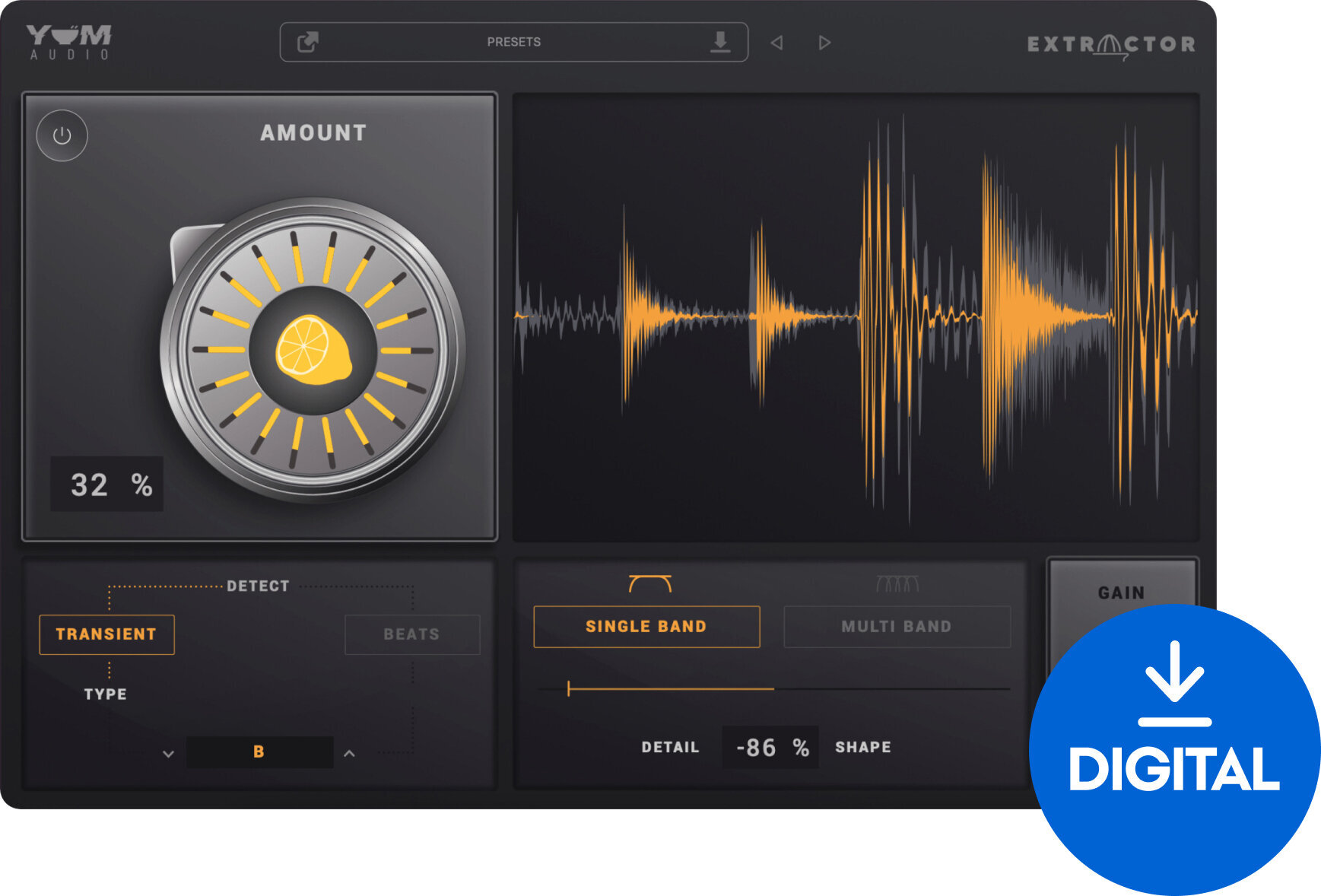Click the multi band bands icon
The height and width of the screenshot is (896, 1321).
pos(897,584)
